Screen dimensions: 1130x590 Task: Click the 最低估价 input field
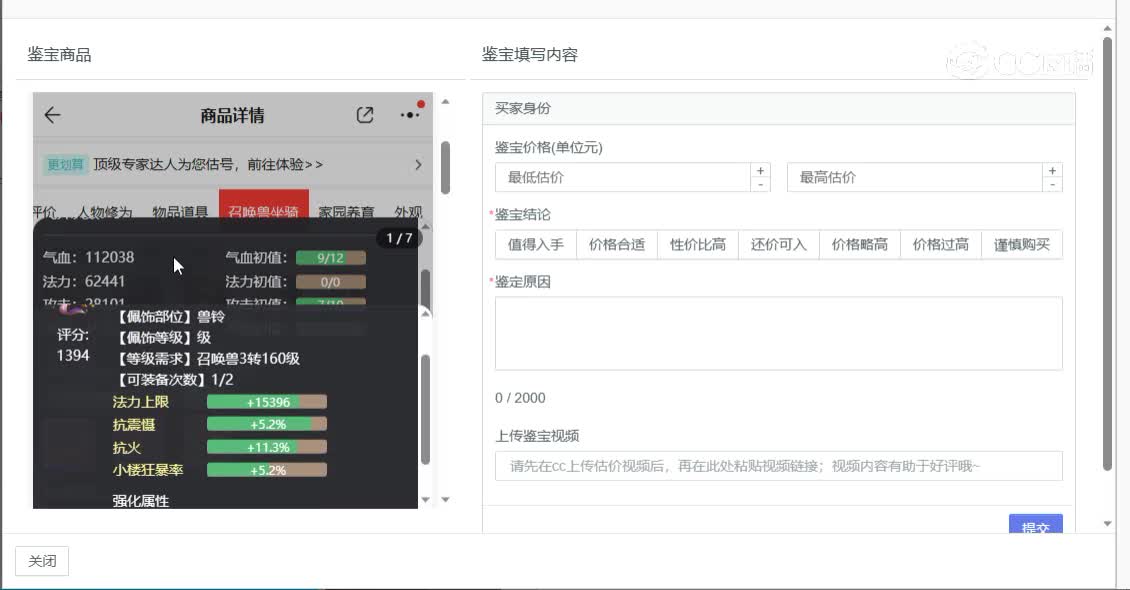point(623,177)
